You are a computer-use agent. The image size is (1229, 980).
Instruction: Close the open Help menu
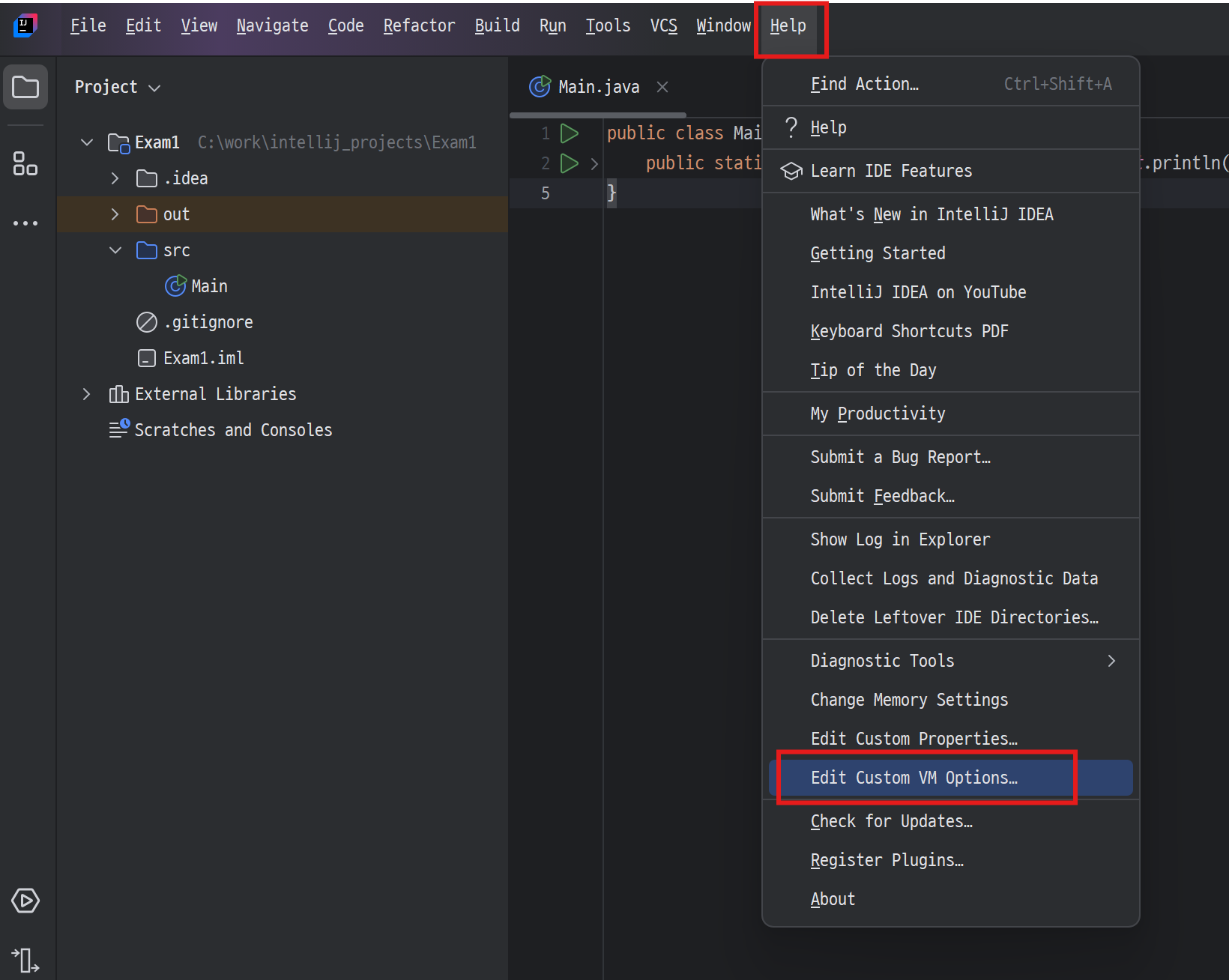point(788,25)
